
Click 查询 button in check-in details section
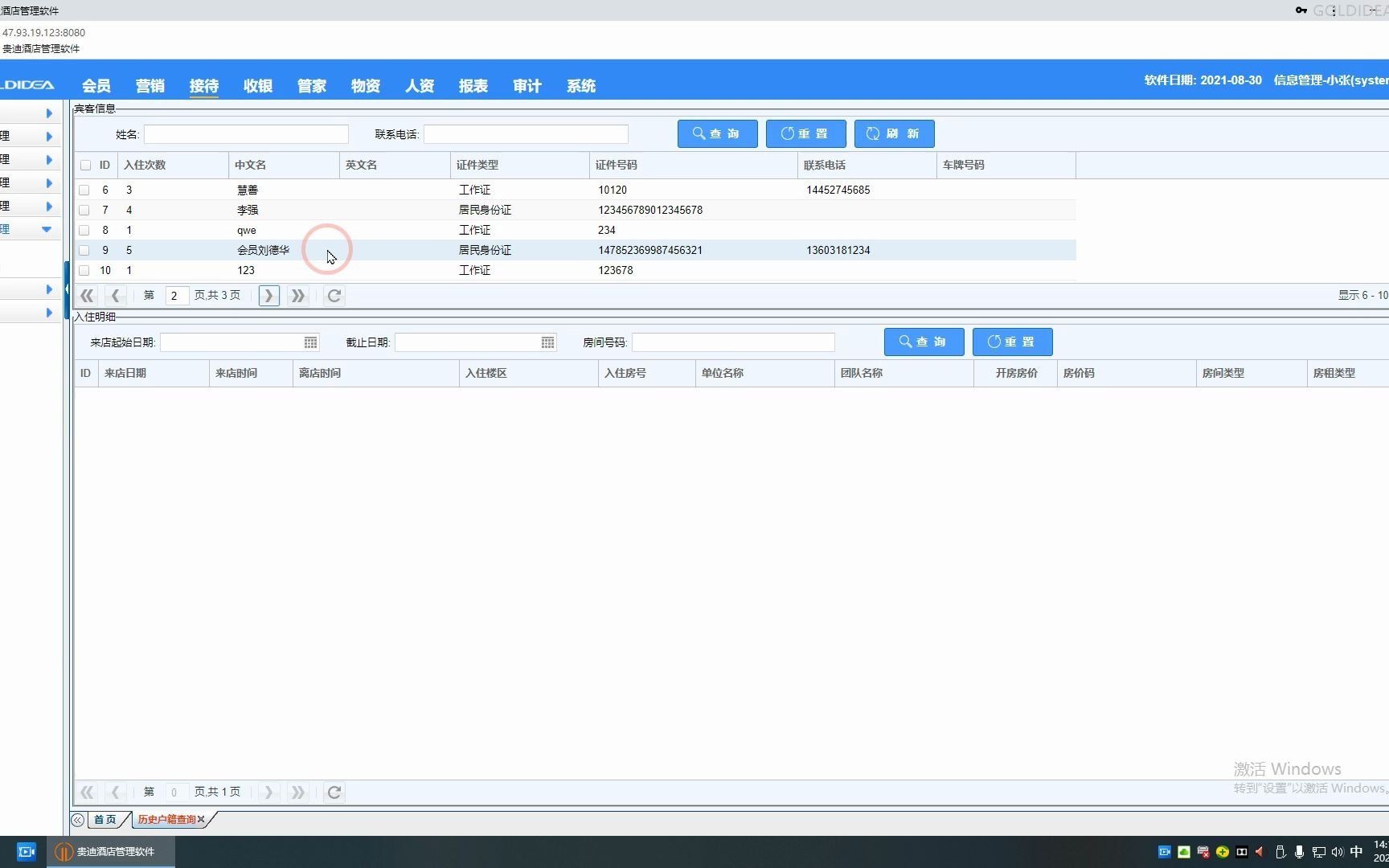coord(924,342)
